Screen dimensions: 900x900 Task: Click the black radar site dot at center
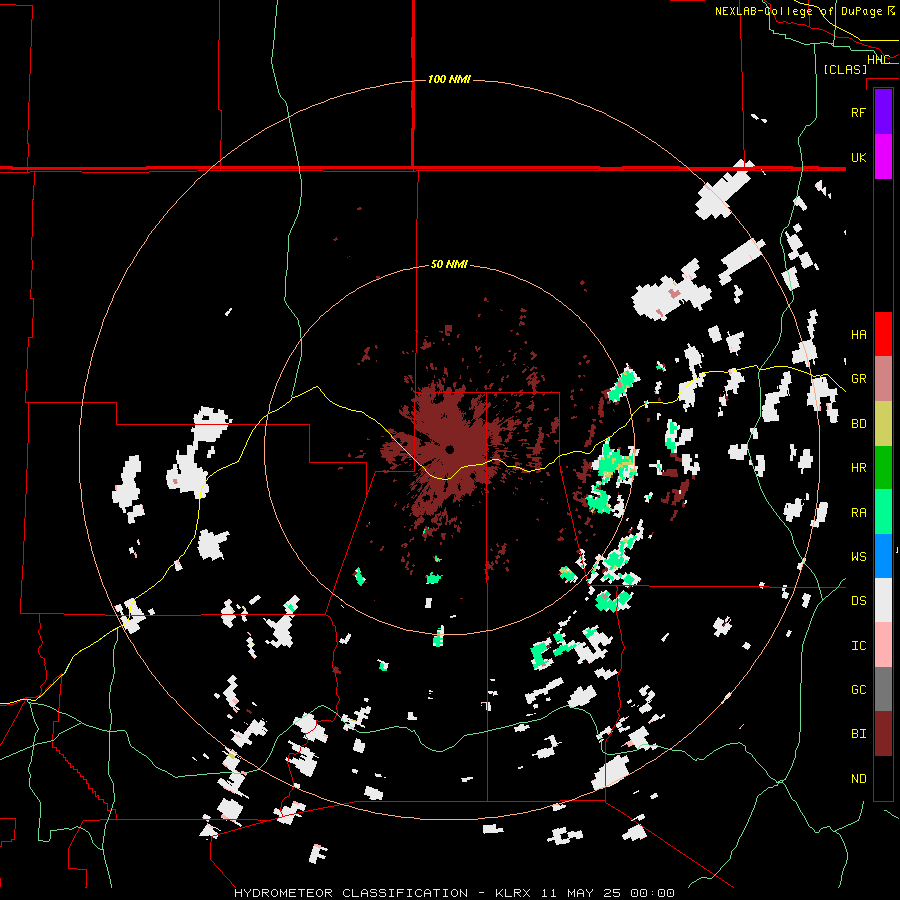450,449
